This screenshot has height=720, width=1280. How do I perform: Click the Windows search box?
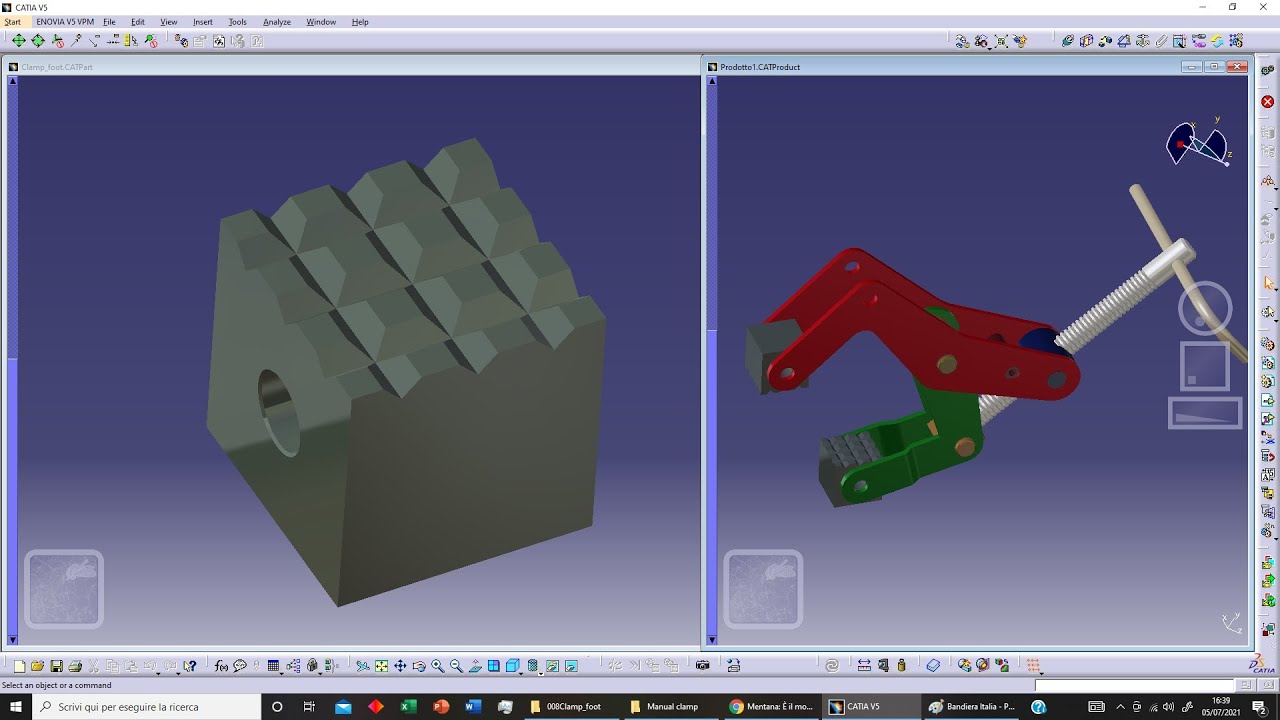point(147,706)
